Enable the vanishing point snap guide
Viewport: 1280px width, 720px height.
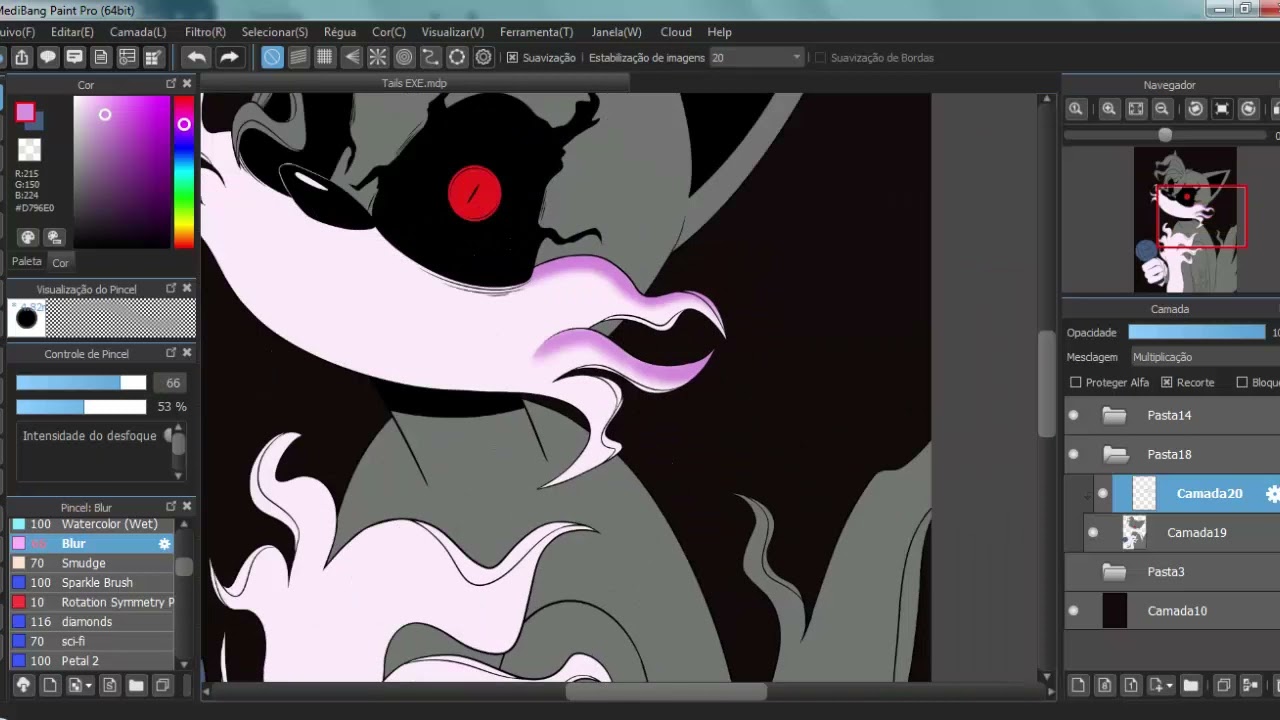pyautogui.click(x=351, y=57)
